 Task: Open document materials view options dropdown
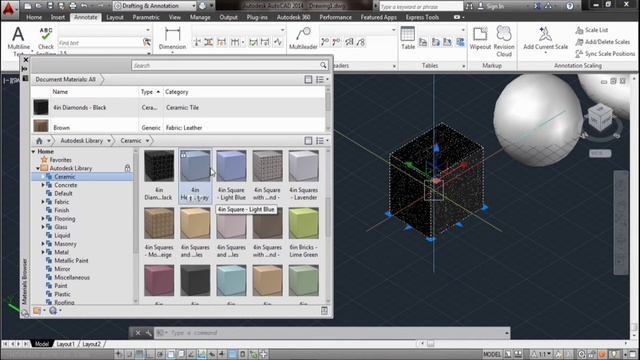click(x=322, y=80)
